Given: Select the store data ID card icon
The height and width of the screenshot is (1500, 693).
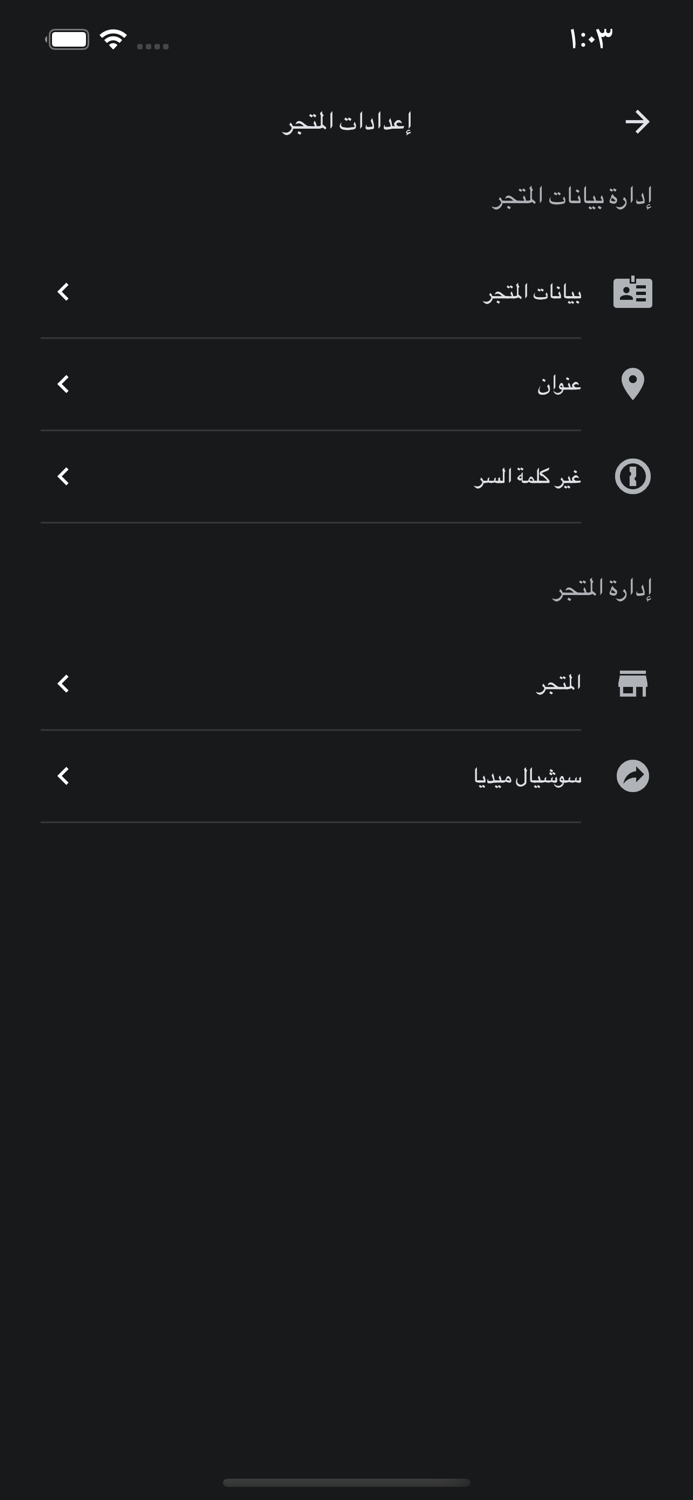Looking at the screenshot, I should click(x=632, y=292).
